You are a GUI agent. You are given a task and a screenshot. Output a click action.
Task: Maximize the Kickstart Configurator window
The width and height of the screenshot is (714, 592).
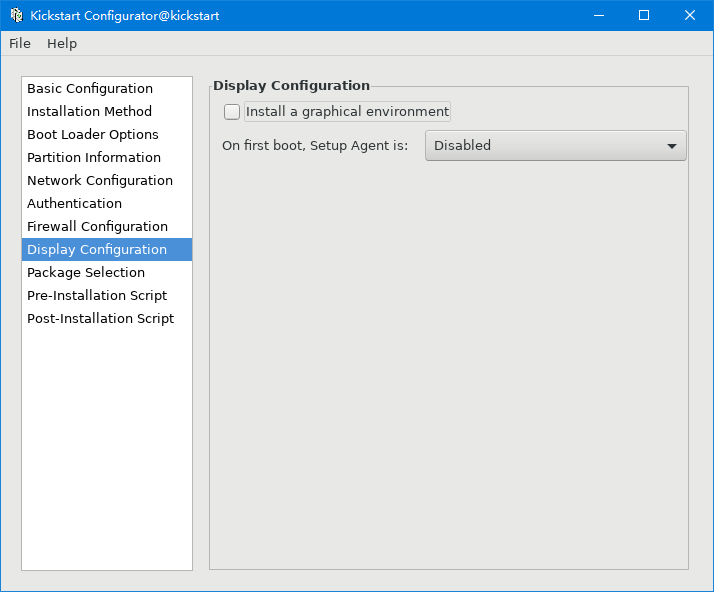[644, 15]
